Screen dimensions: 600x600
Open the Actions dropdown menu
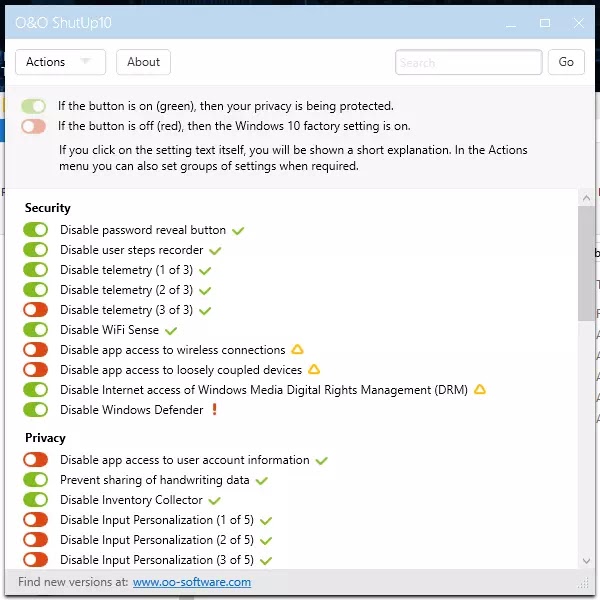(x=60, y=62)
